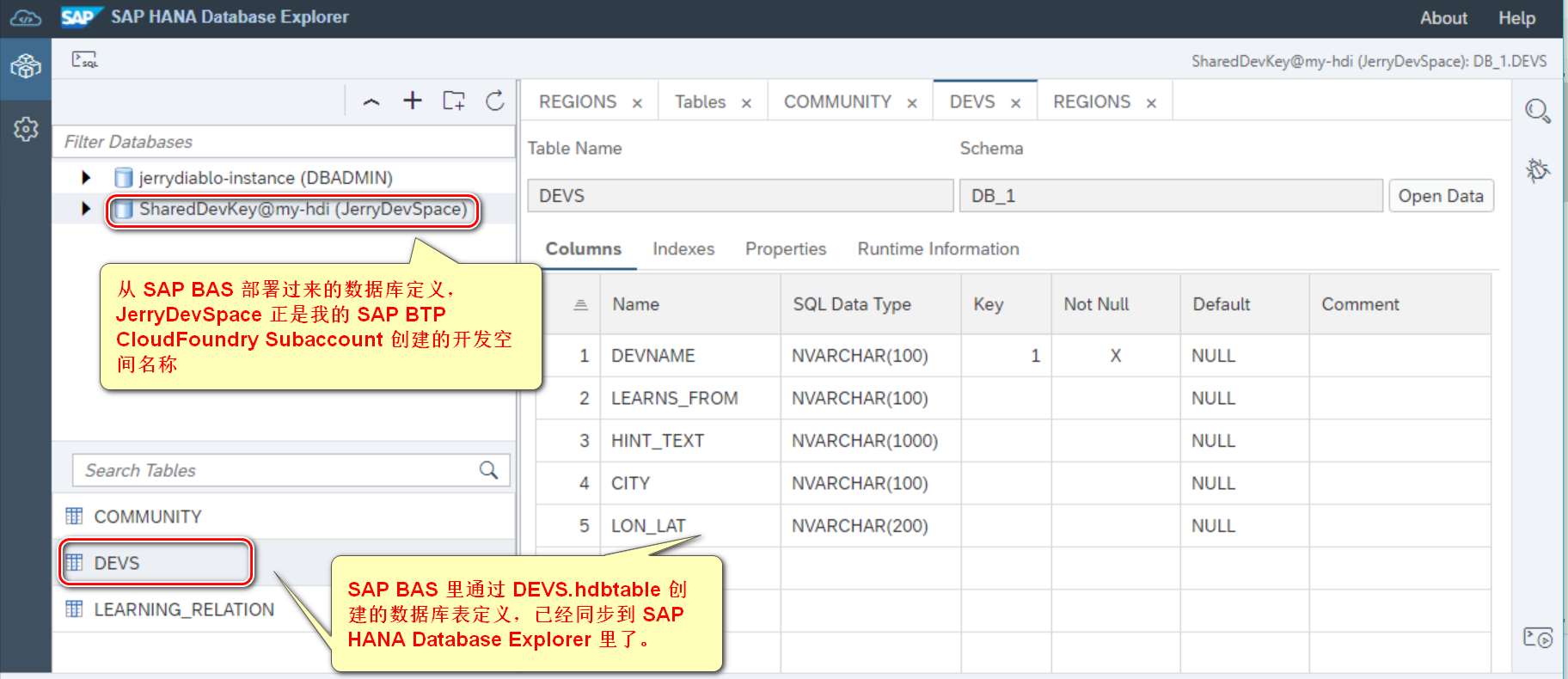The image size is (1568, 679).
Task: Click the column sort order icon
Action: [581, 304]
